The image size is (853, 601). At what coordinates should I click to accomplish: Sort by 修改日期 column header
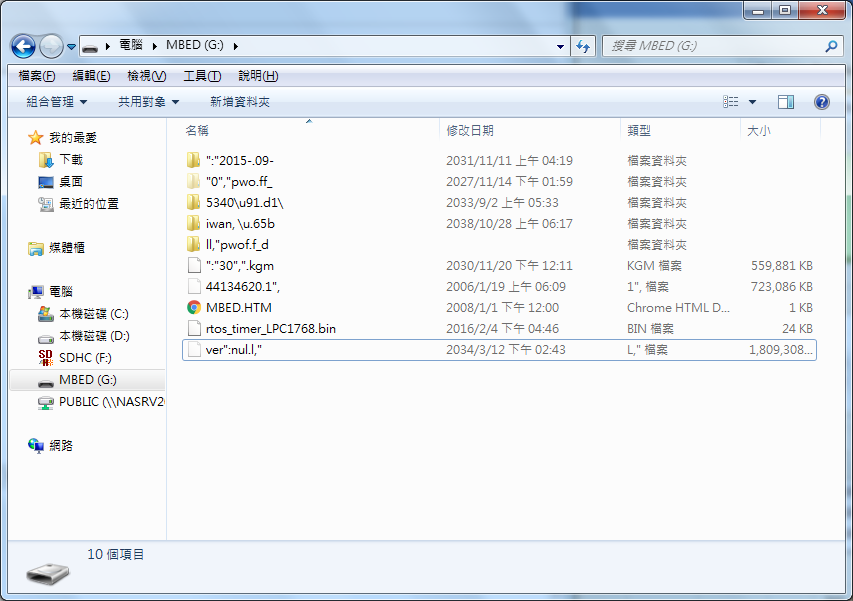click(x=470, y=130)
